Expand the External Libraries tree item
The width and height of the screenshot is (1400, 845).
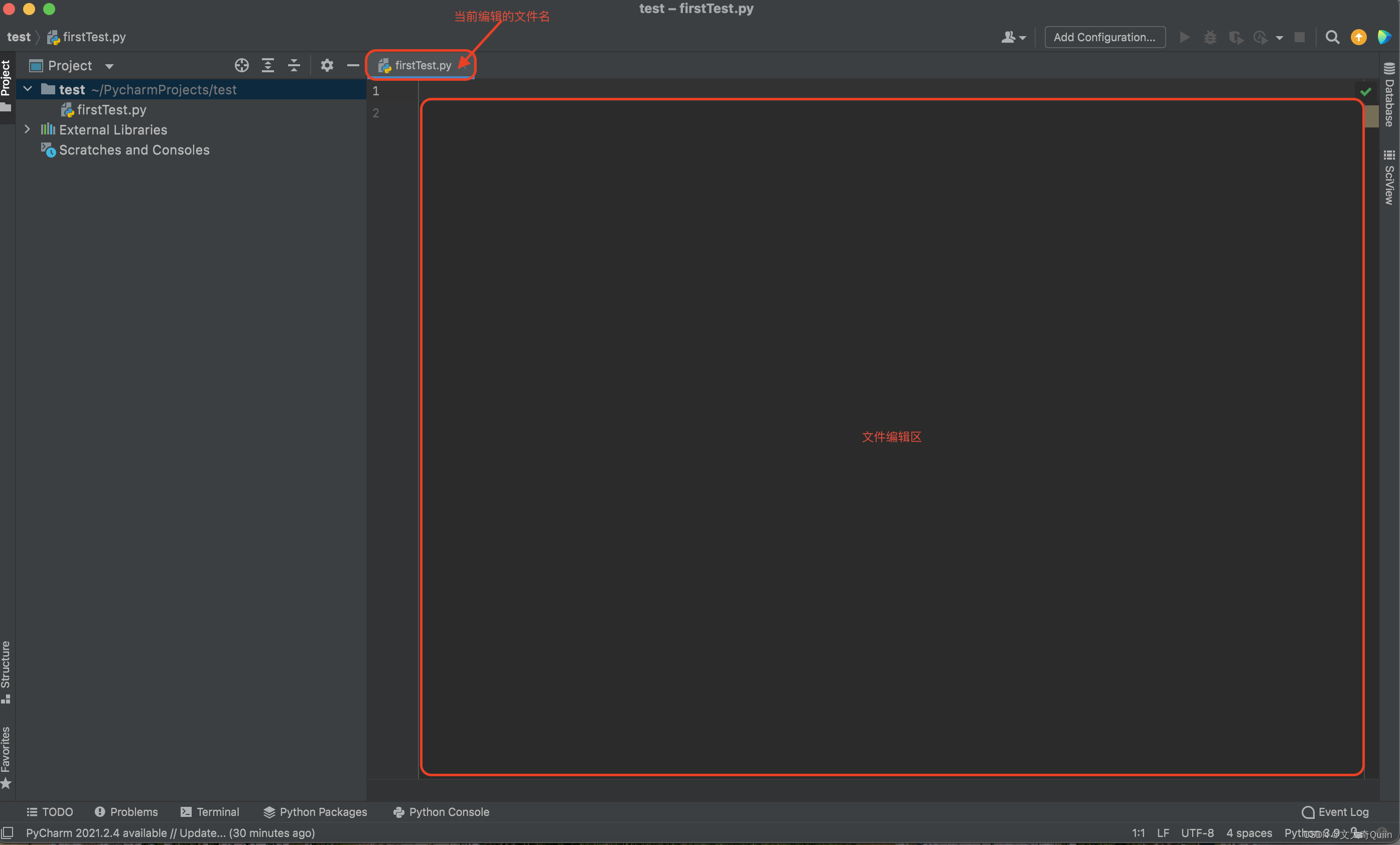pos(26,129)
